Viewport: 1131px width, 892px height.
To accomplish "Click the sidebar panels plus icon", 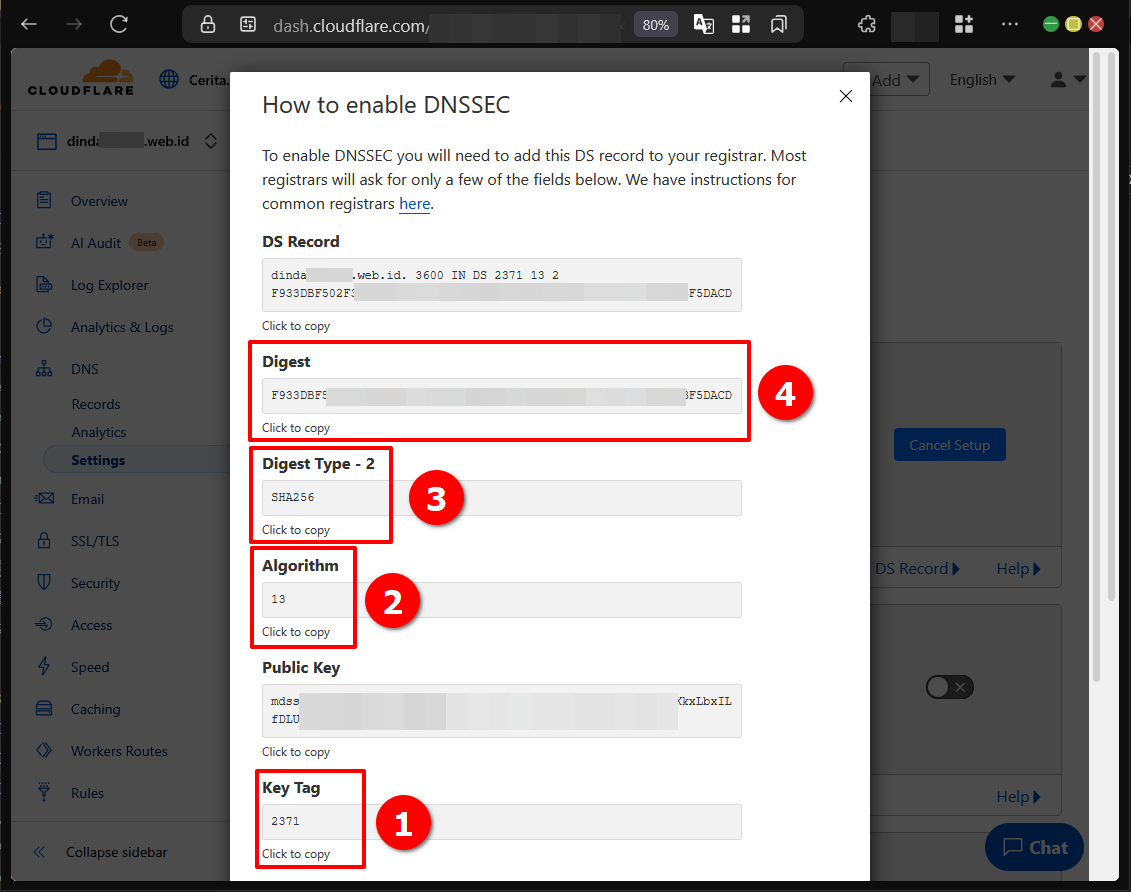I will pyautogui.click(x=964, y=25).
